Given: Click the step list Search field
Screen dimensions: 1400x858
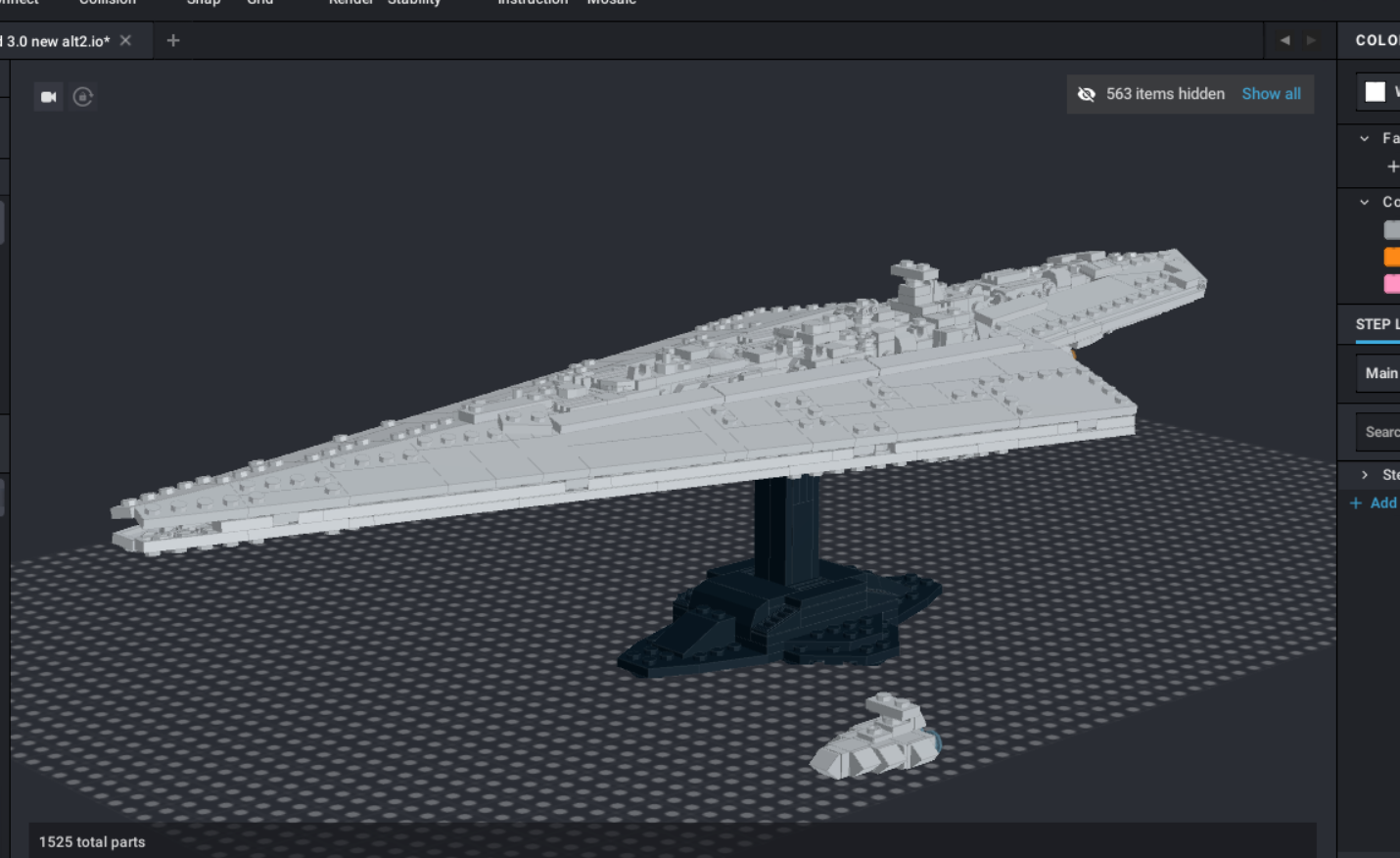Looking at the screenshot, I should (1378, 432).
